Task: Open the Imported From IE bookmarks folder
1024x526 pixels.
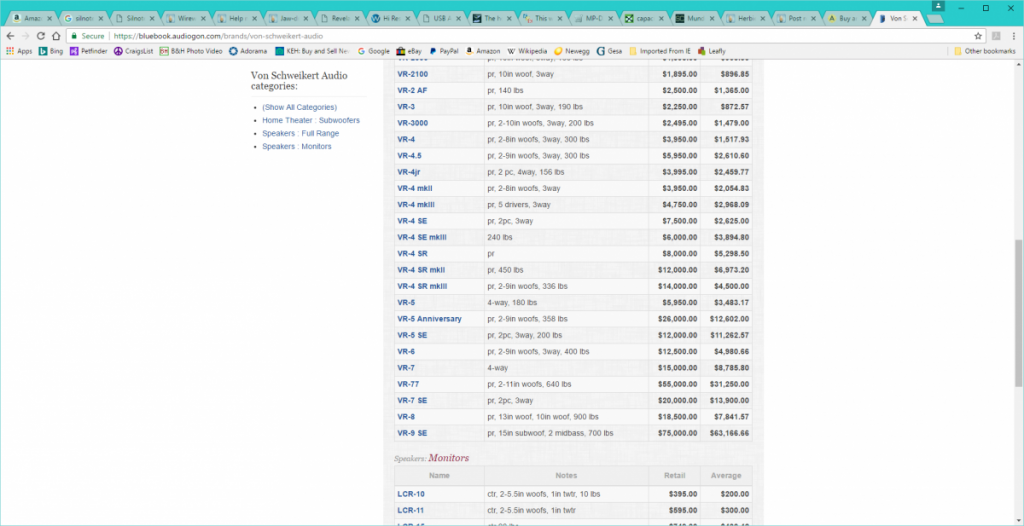Action: pos(660,51)
